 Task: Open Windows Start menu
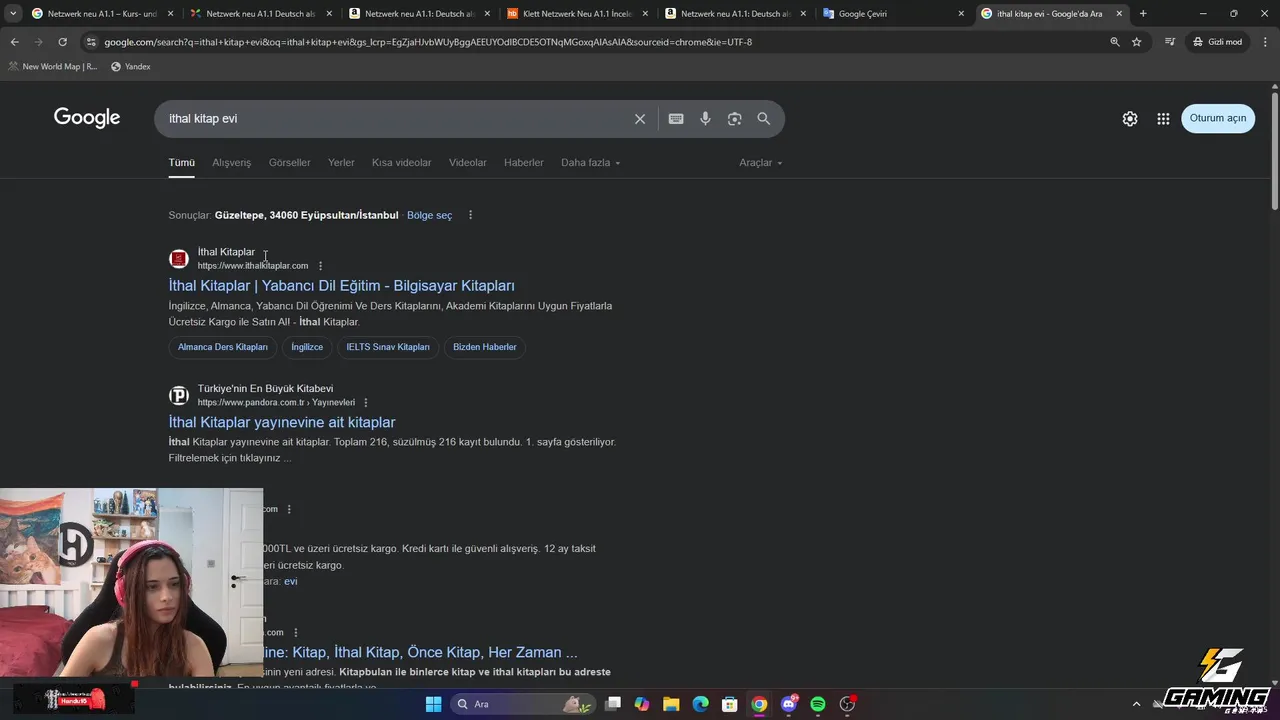click(433, 704)
